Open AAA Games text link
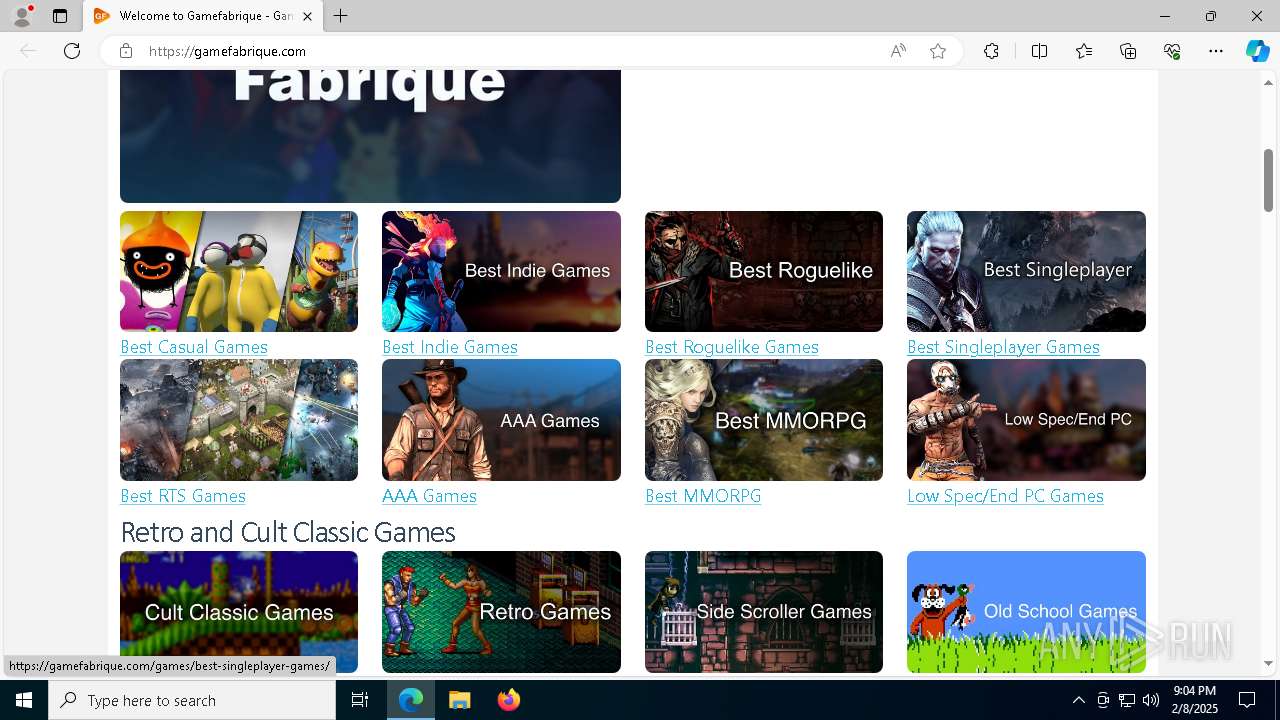The height and width of the screenshot is (720, 1280). [429, 496]
